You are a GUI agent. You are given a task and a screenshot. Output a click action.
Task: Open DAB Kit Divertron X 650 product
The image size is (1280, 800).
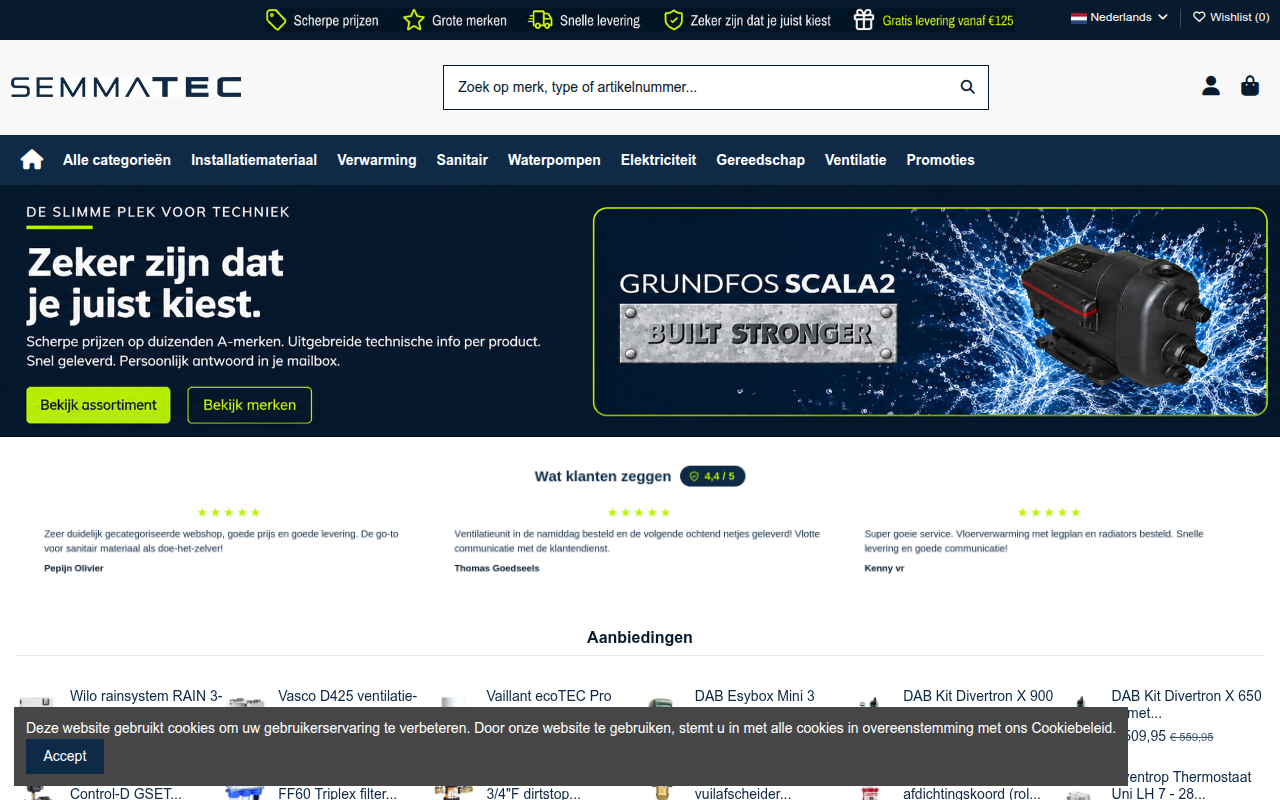pyautogui.click(x=1186, y=704)
